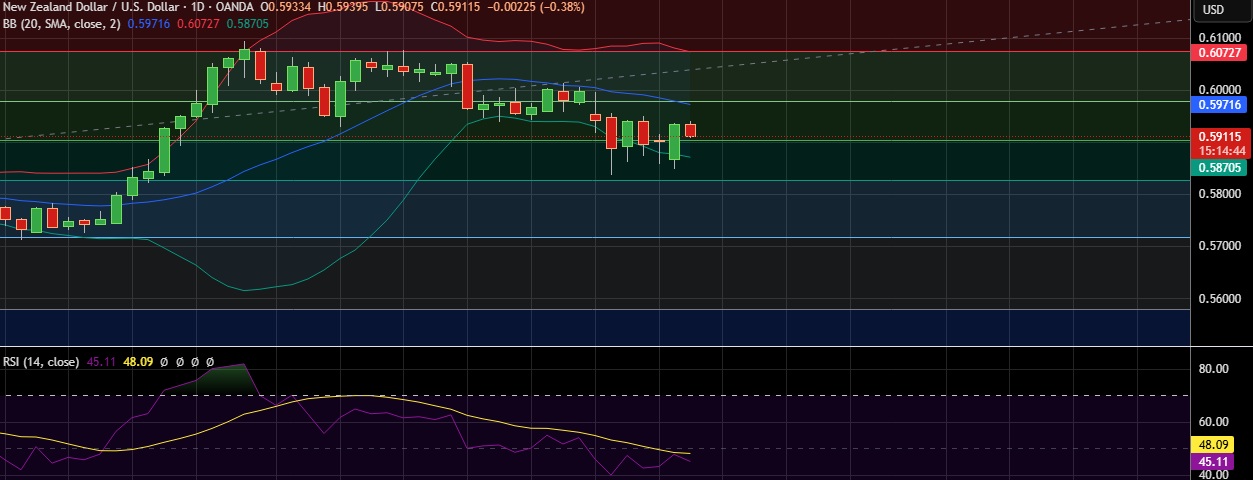Screen dimensions: 1253x480
Task: Click the countdown timer 15:14:44 on price axis
Action: click(x=1219, y=149)
